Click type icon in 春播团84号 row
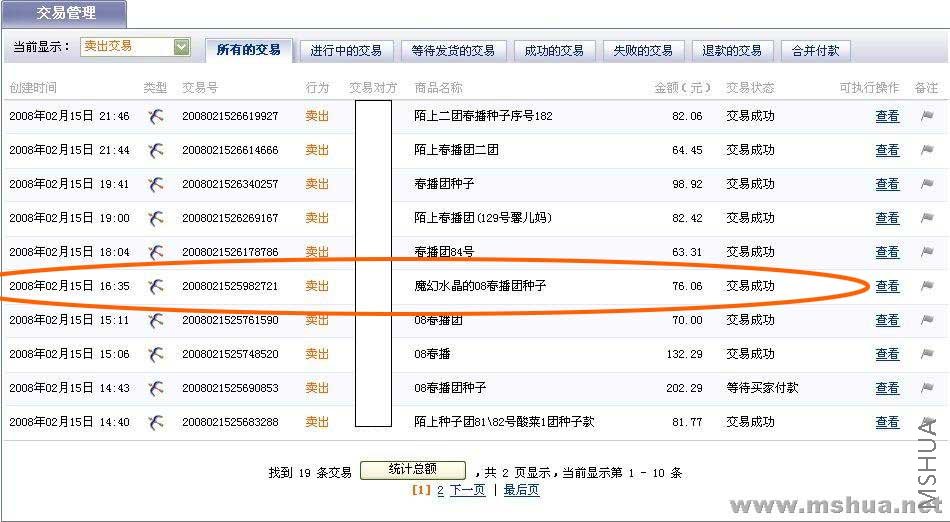This screenshot has width=950, height=522. click(x=155, y=252)
